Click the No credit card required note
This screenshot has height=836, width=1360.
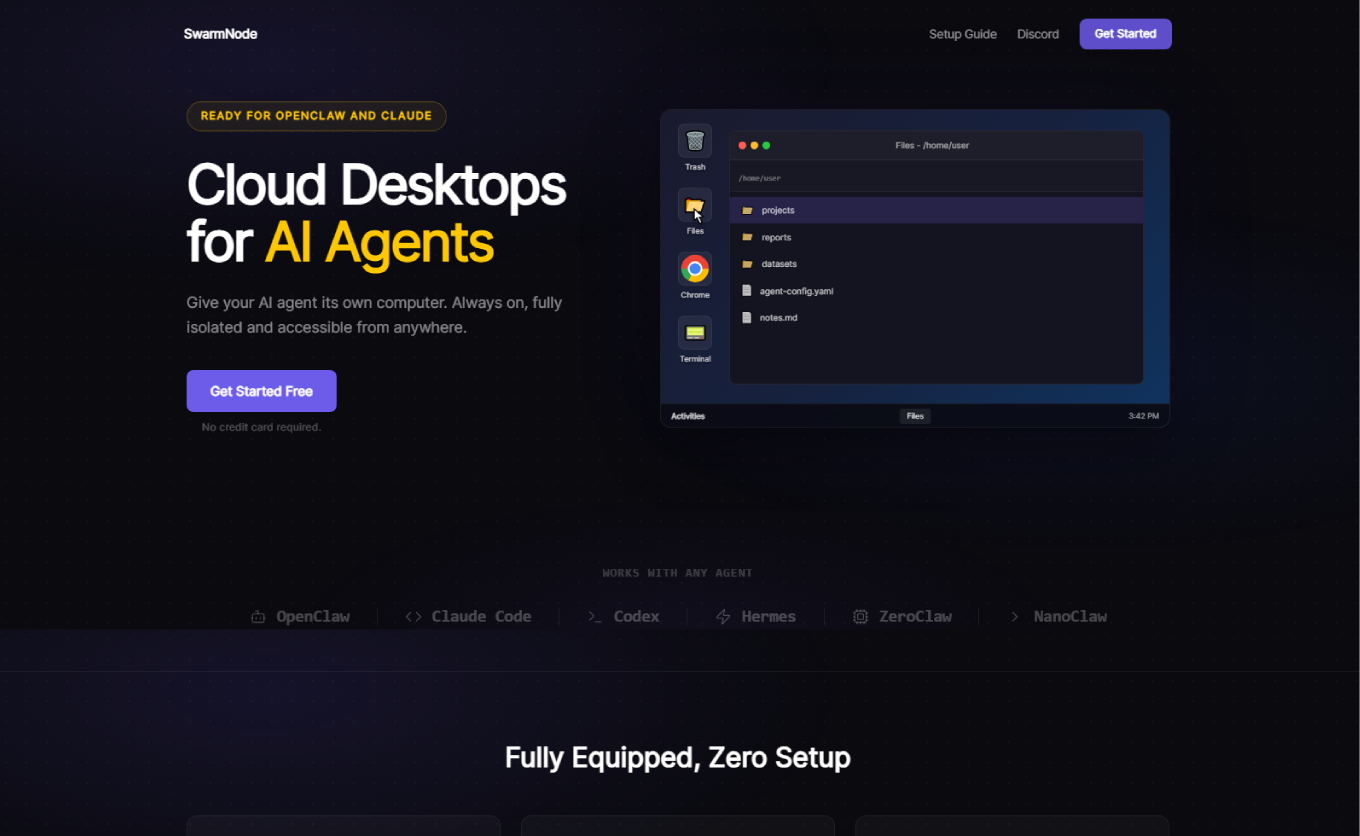(x=261, y=427)
